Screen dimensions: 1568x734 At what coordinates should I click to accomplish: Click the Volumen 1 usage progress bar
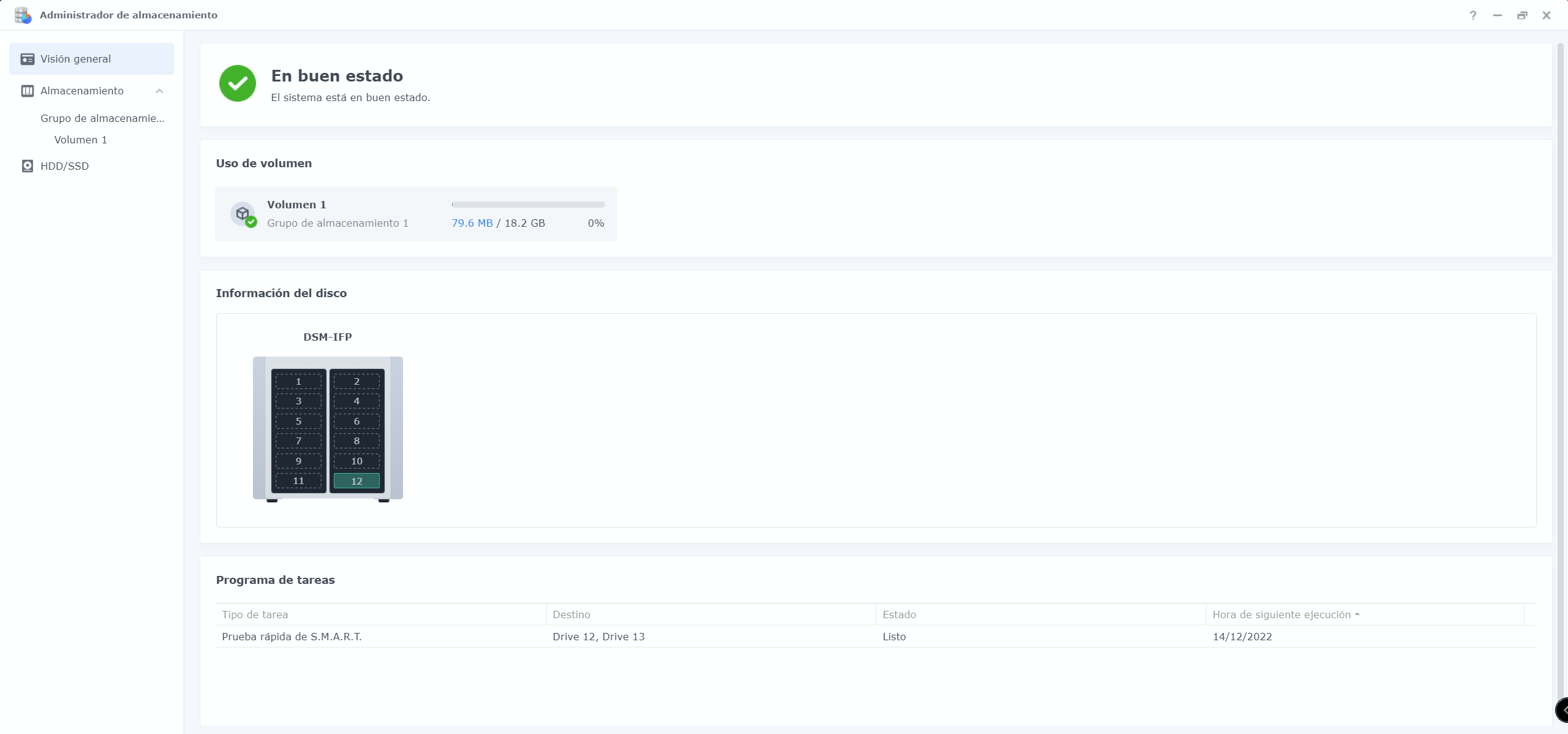pyautogui.click(x=528, y=205)
